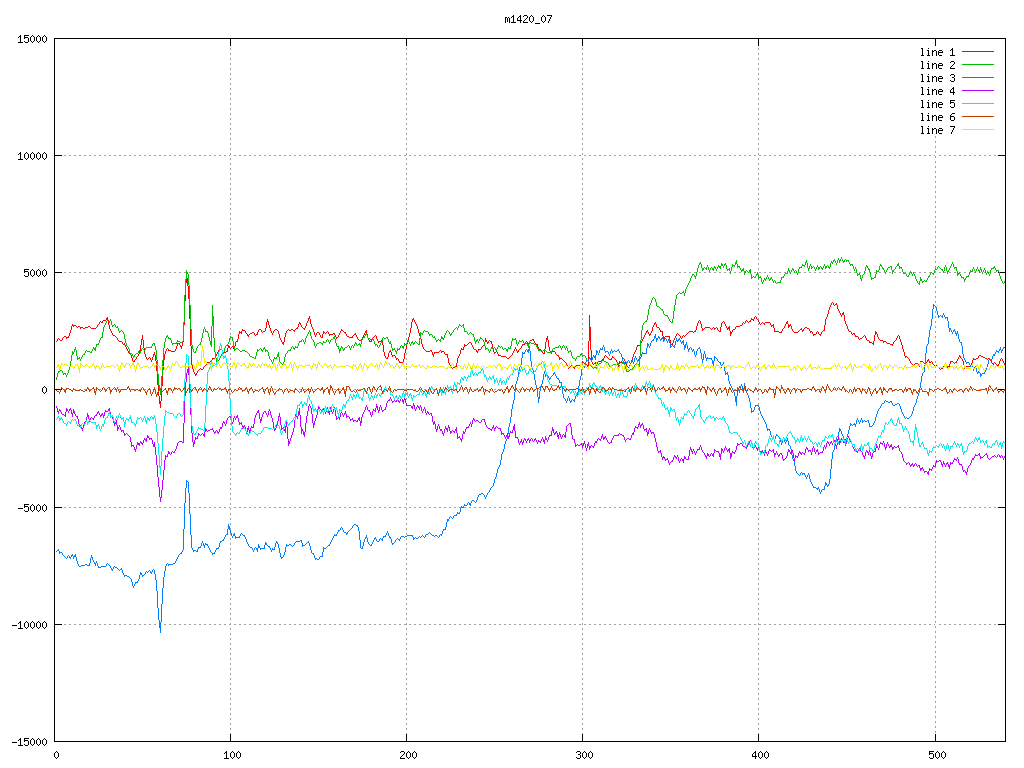1024x768 pixels.
Task: Click the chart title m1420_07
Action: click(x=528, y=19)
